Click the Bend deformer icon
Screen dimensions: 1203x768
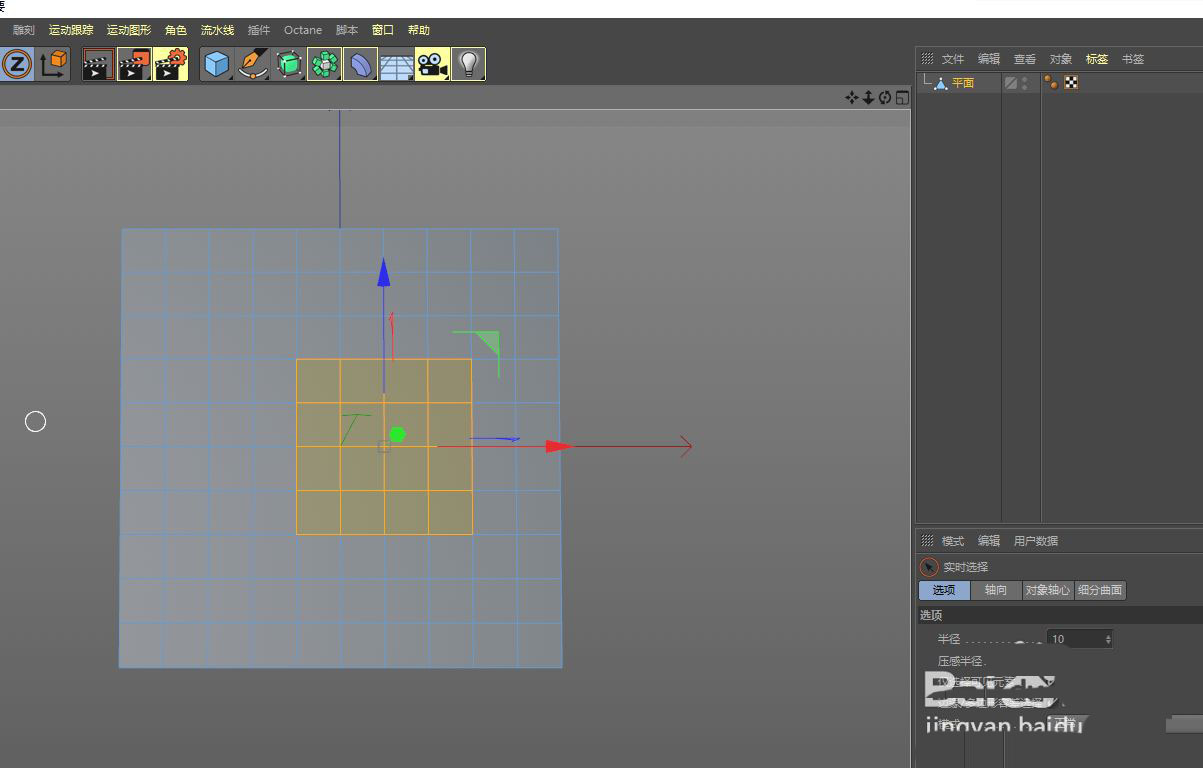360,65
